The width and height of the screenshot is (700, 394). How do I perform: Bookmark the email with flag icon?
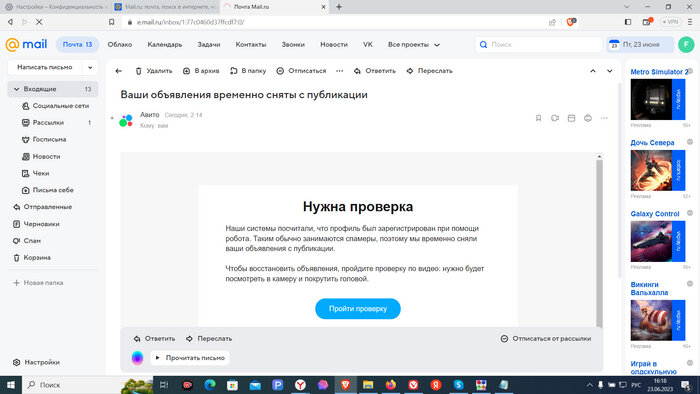coord(538,118)
